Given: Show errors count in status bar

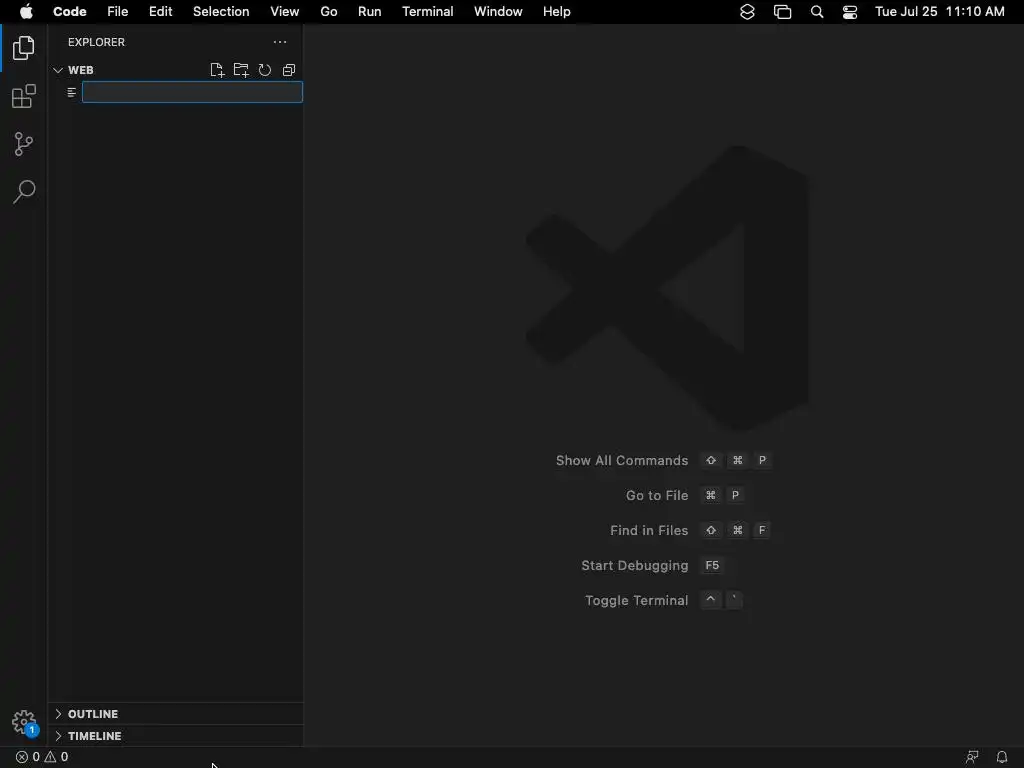Looking at the screenshot, I should point(27,757).
